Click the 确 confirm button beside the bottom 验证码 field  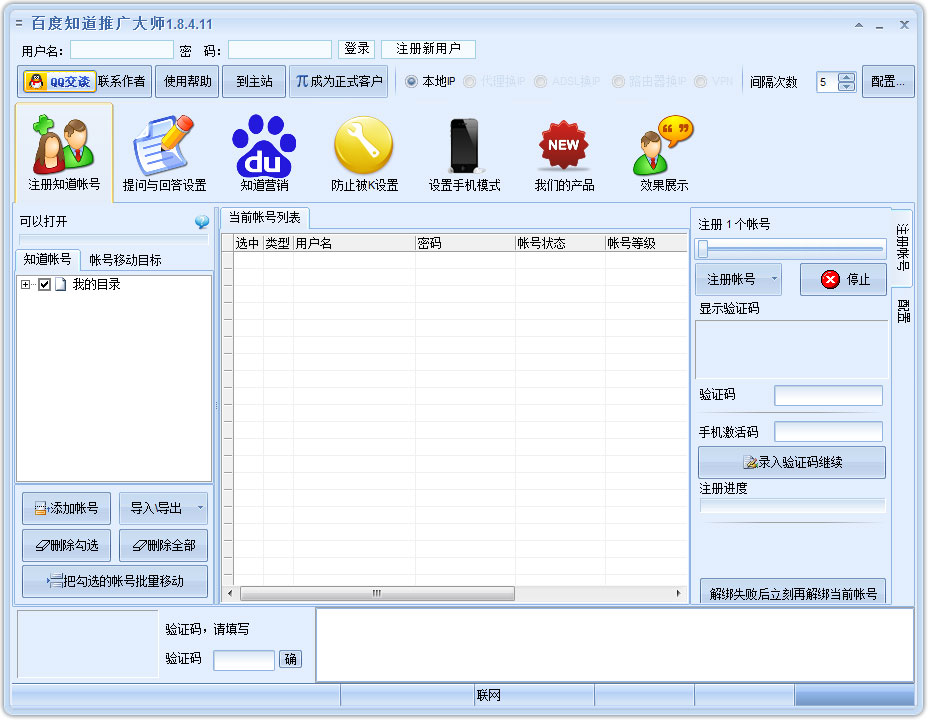pyautogui.click(x=290, y=659)
